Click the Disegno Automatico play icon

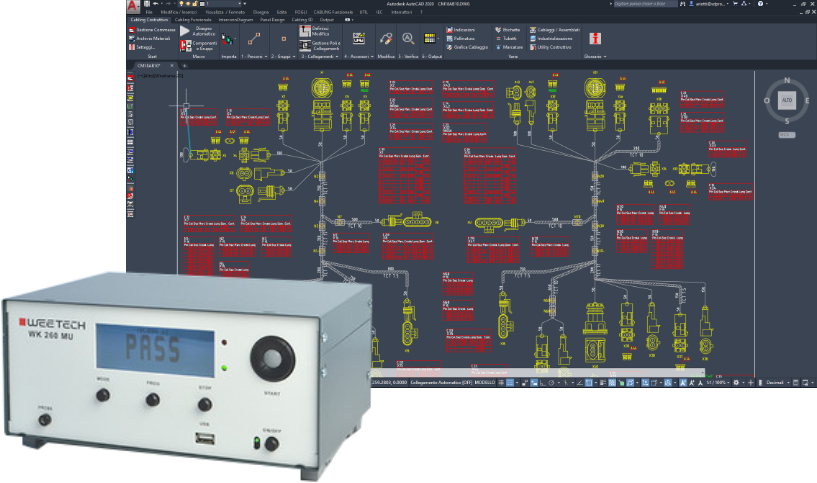186,33
